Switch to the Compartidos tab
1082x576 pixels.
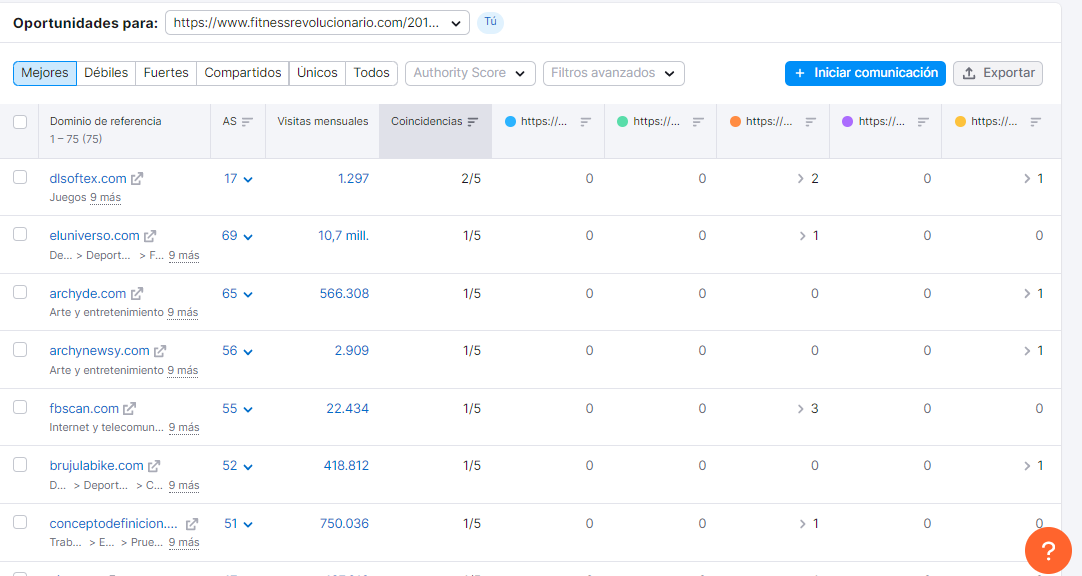243,73
